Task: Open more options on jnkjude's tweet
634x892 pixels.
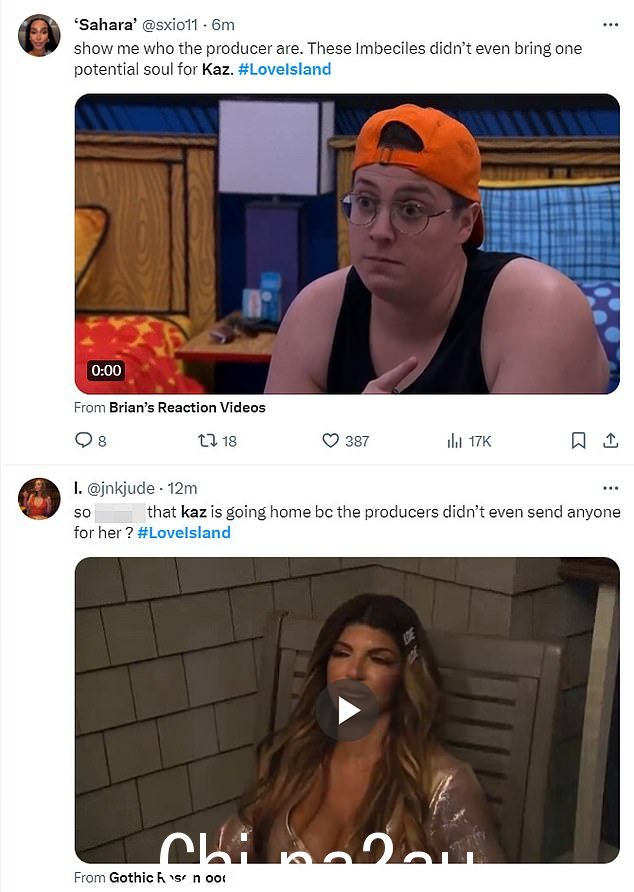Action: tap(610, 488)
